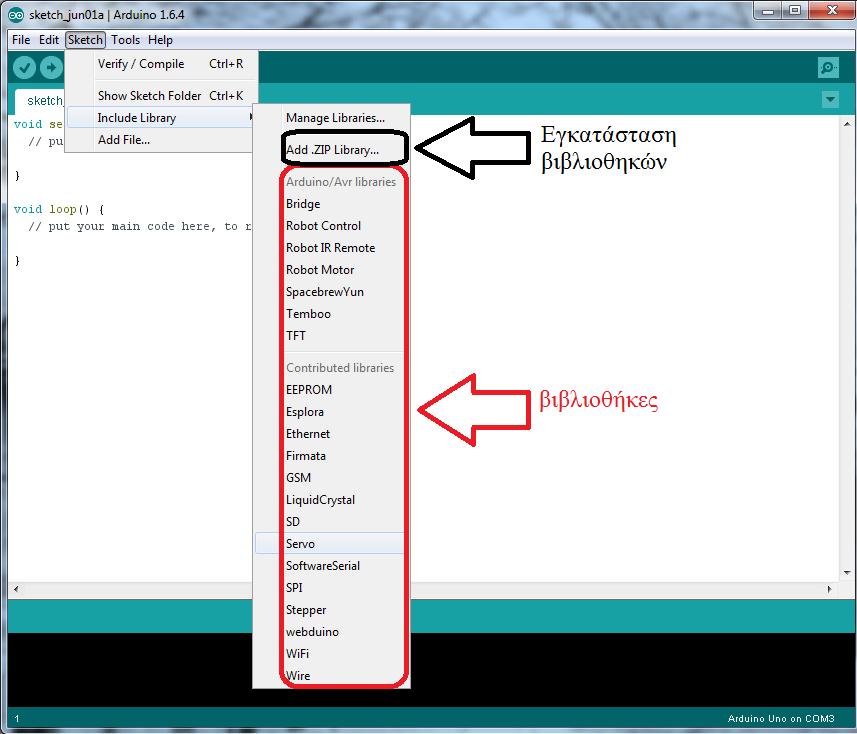857x734 pixels.
Task: Include the Stepper library
Action: [x=331, y=609]
